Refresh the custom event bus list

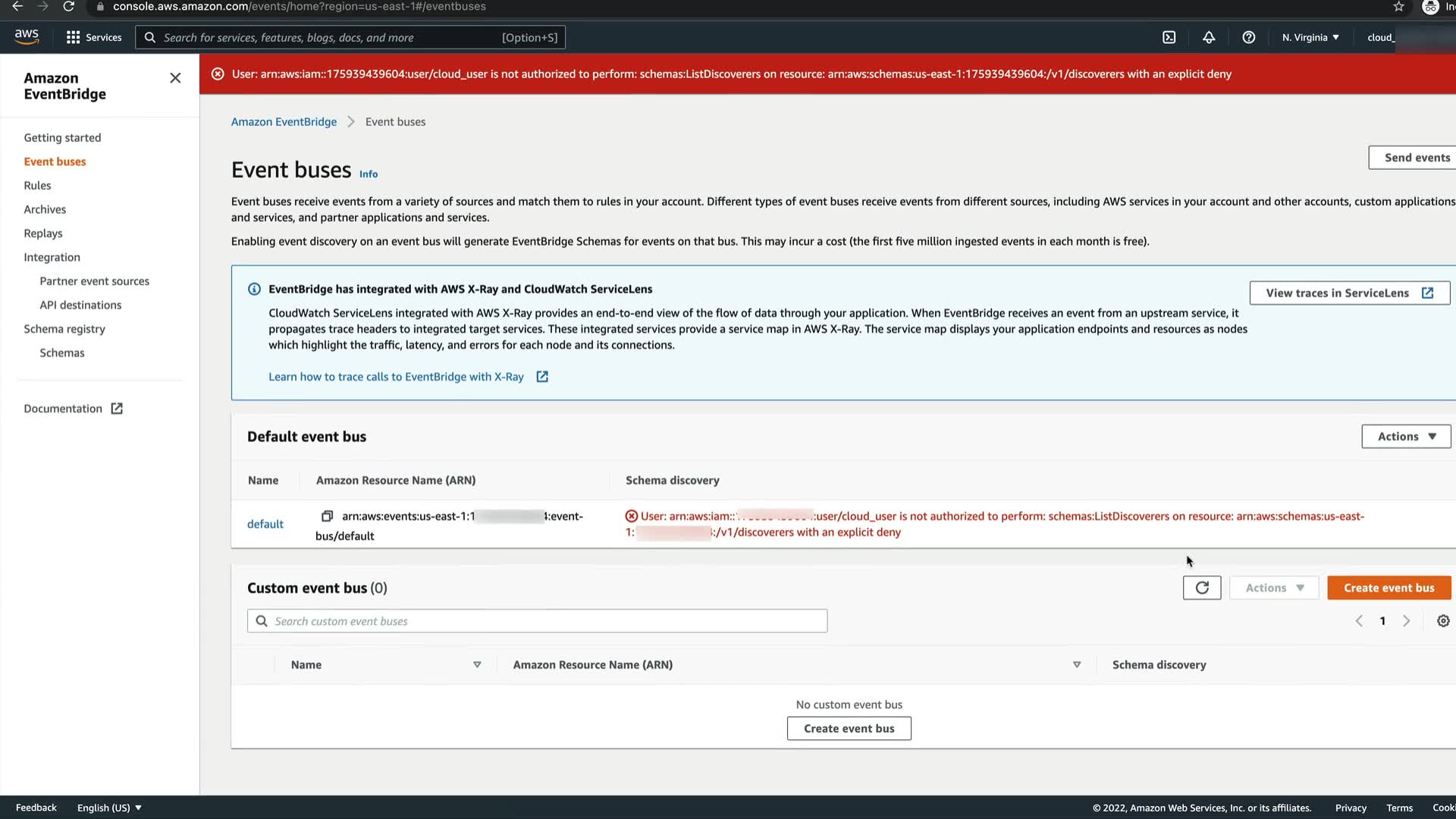coord(1201,588)
